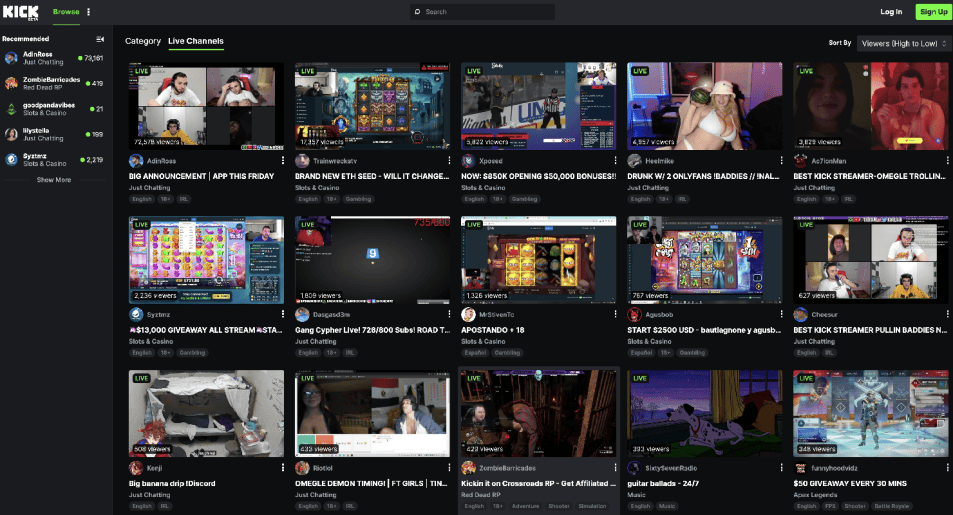Open the options menu on the Xposed stream card
Viewport: 953px width, 515px height.
pyautogui.click(x=615, y=161)
